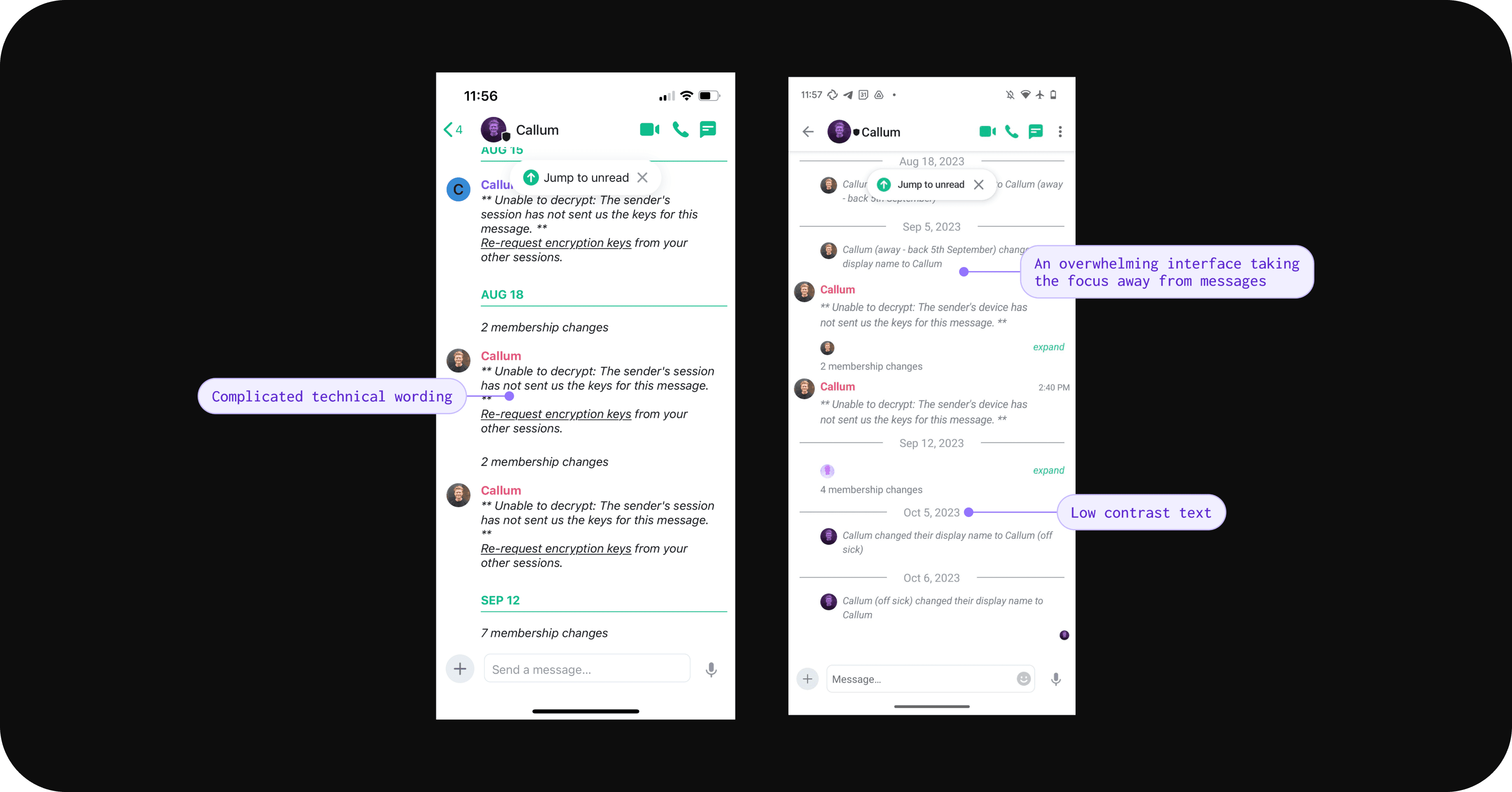Tap back arrow in right phone header
1512x792 pixels.
point(808,131)
